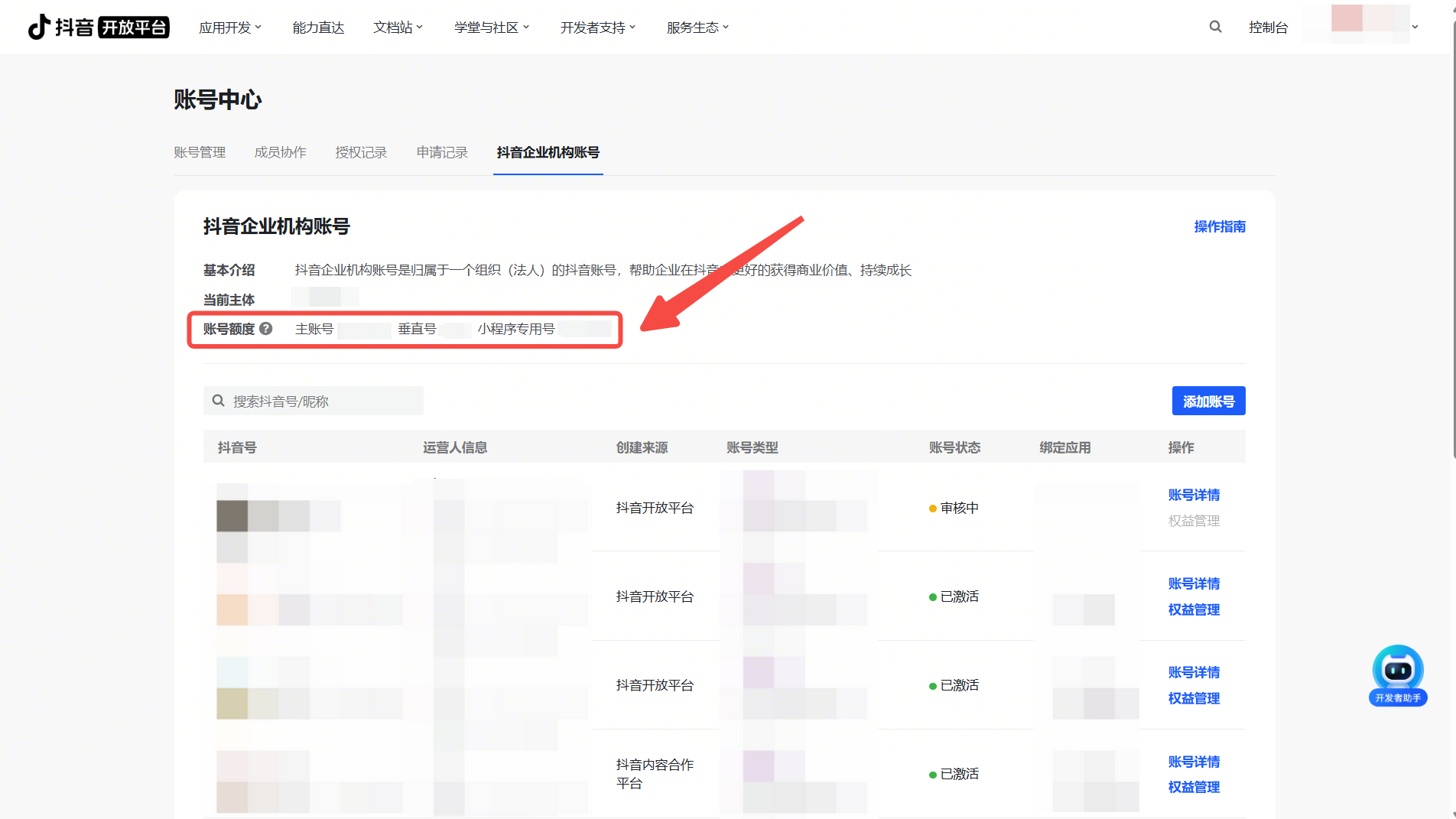Click the search magnifier icon in header
This screenshot has height=819, width=1456.
pos(1215,28)
